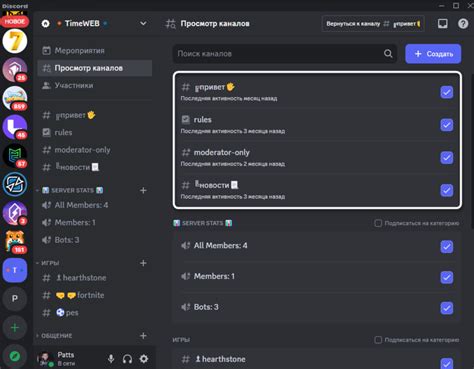The height and width of the screenshot is (369, 474).
Task: Open the server with badge 25
Action: pos(15,70)
